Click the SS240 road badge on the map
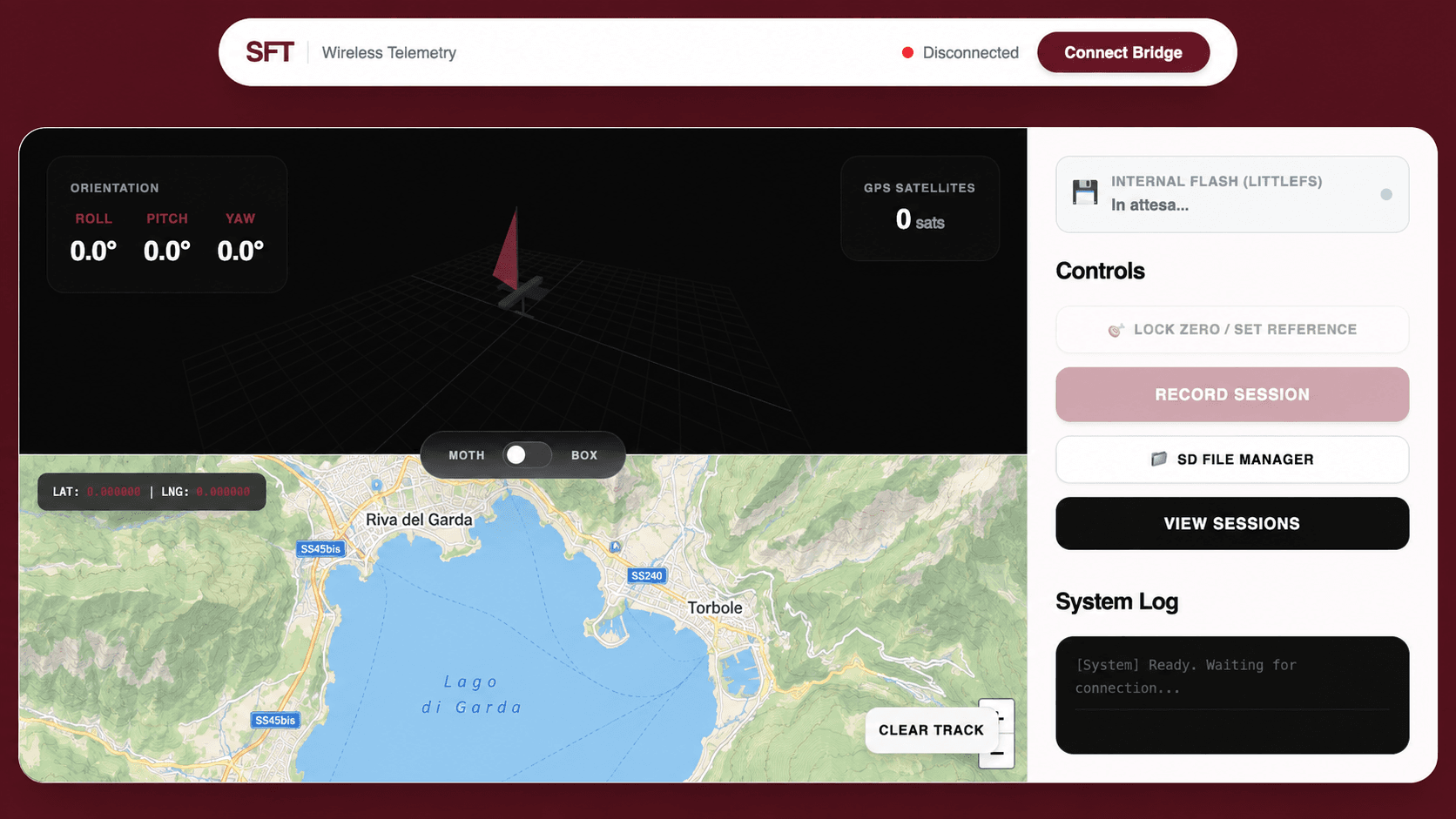 (x=647, y=575)
